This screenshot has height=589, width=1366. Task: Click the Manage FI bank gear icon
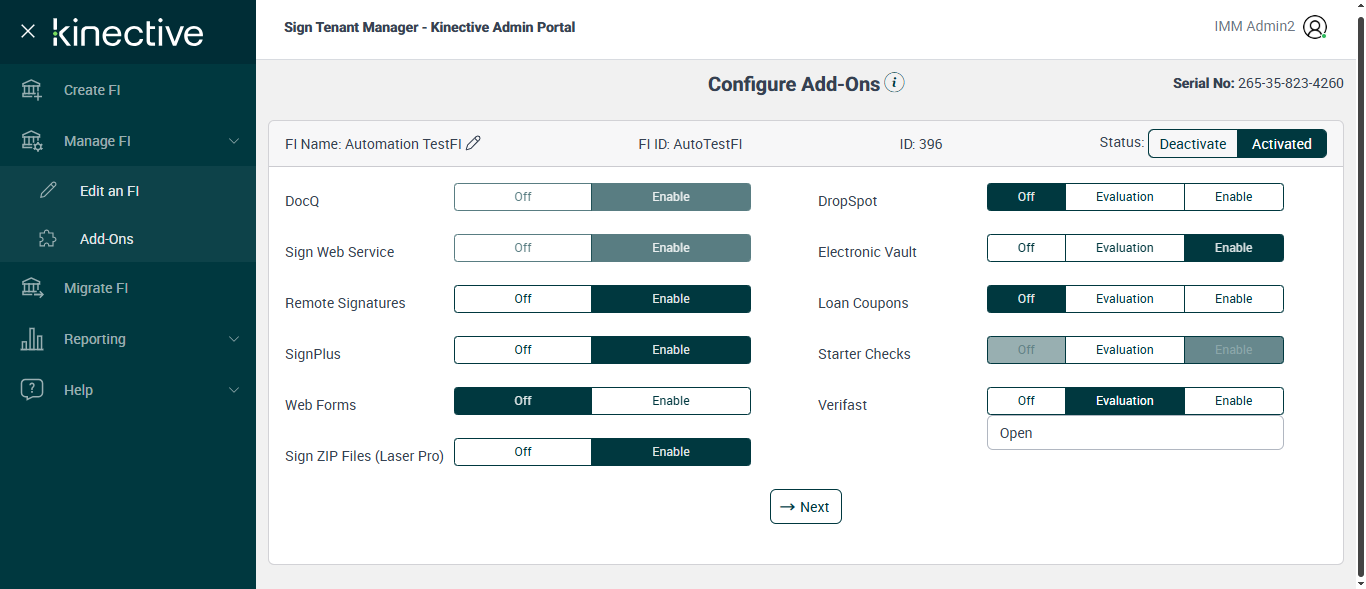(32, 141)
